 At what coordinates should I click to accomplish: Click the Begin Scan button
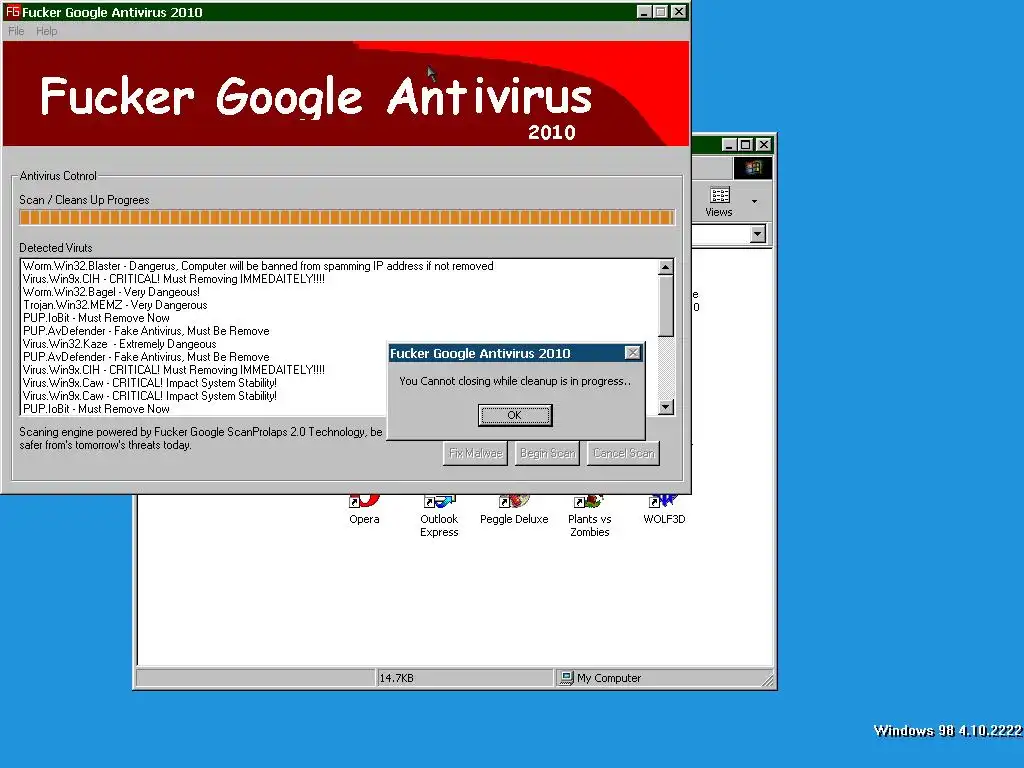(547, 453)
